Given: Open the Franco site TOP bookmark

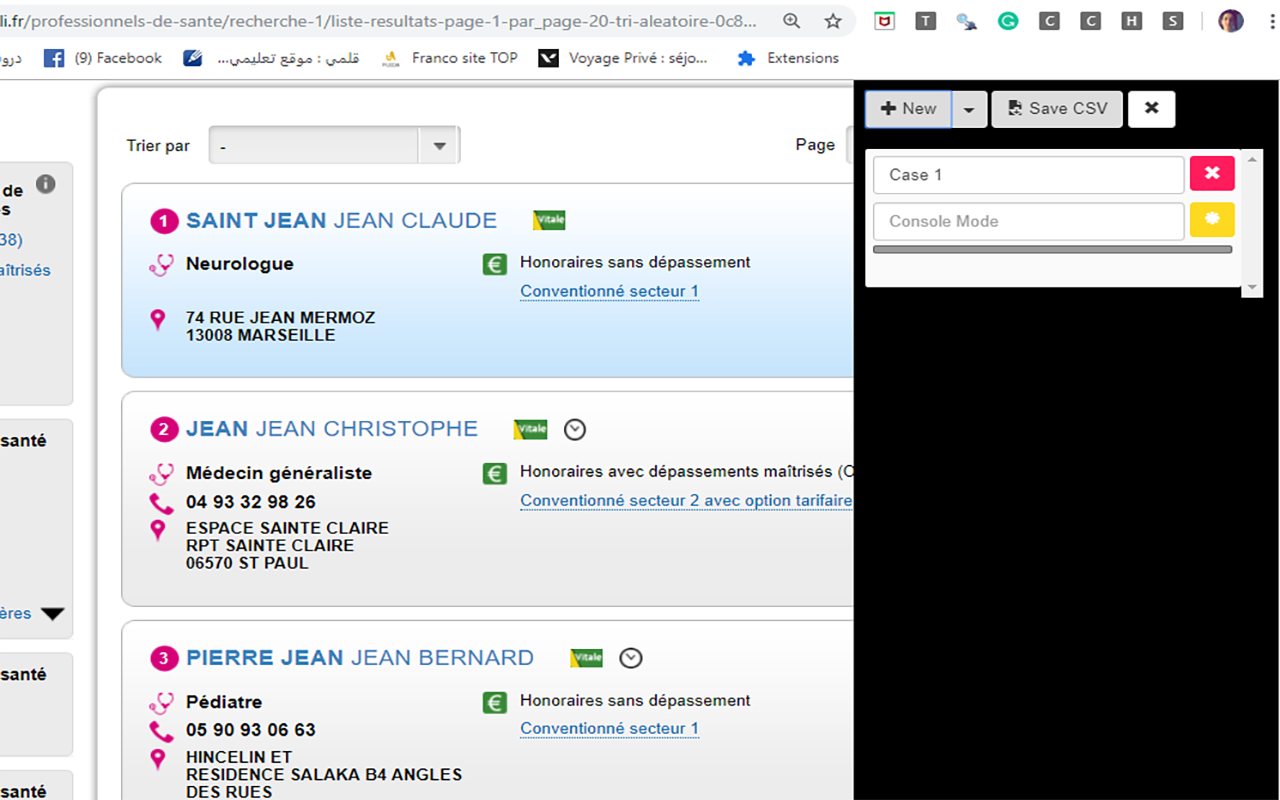Looking at the screenshot, I should point(450,58).
